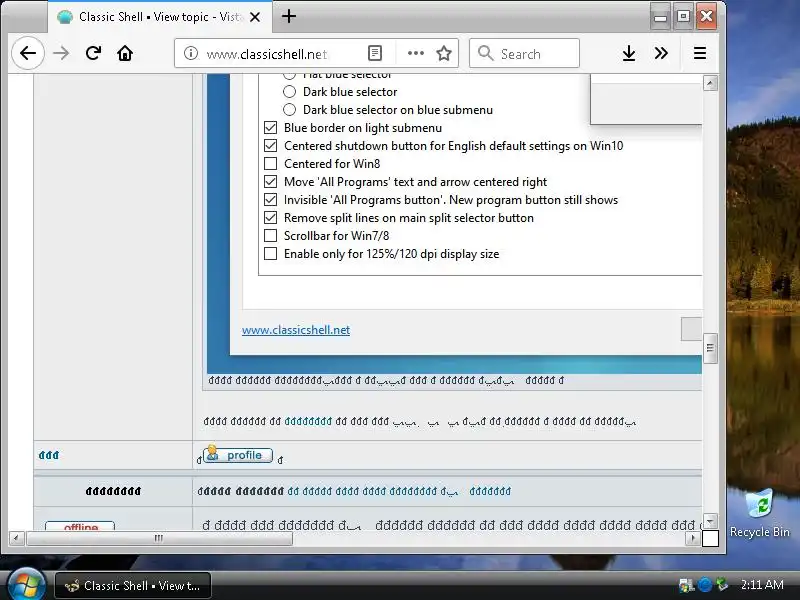This screenshot has height=600, width=800.
Task: Click horizontal scrollbar left arrow
Action: coord(17,538)
